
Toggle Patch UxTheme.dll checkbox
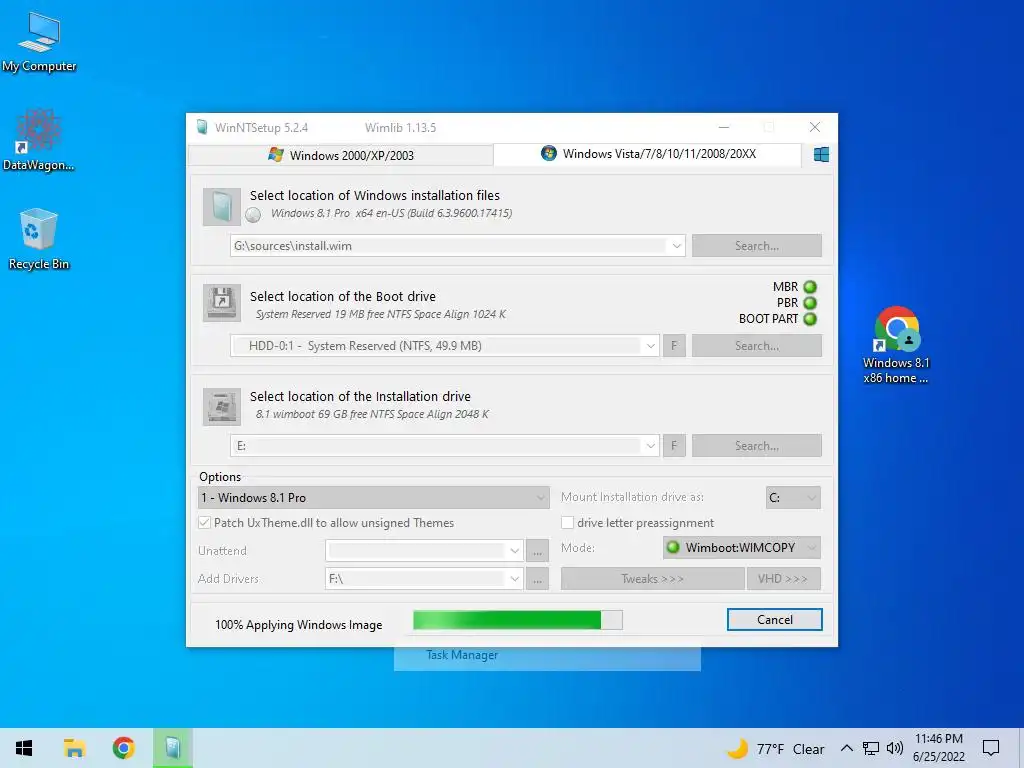(x=204, y=522)
